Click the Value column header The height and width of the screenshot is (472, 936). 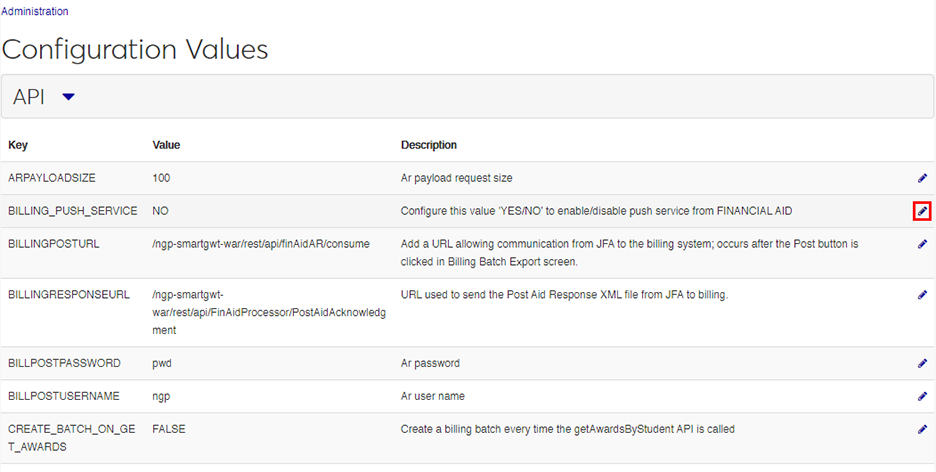tap(166, 145)
